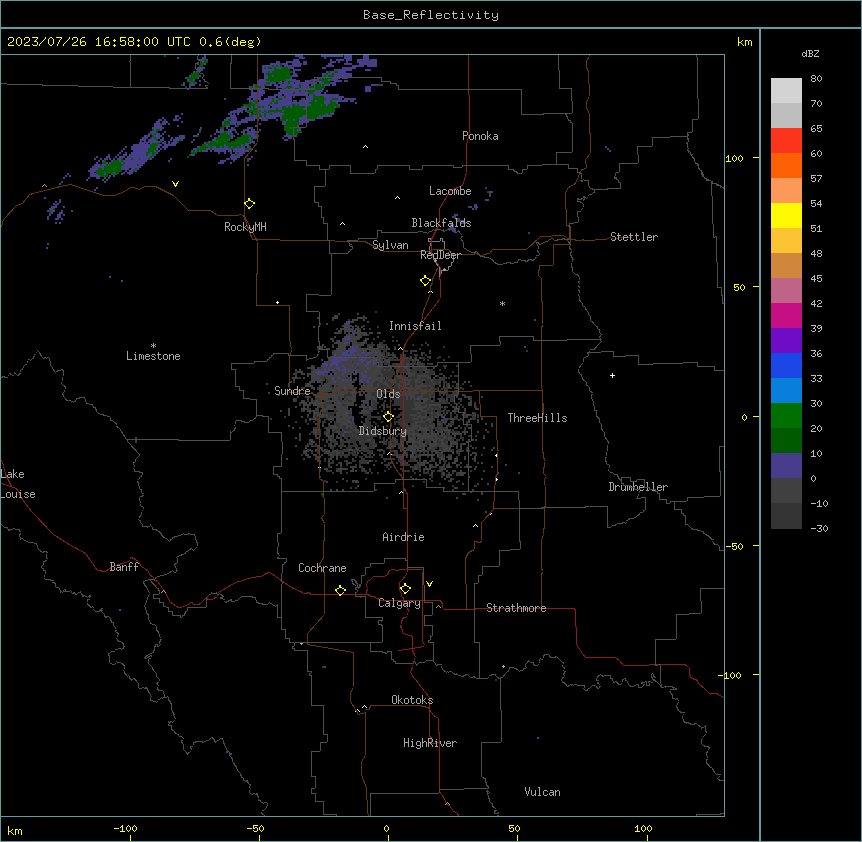Click the dark blue 36-33 dBZ swatch
The image size is (862, 842).
786,365
